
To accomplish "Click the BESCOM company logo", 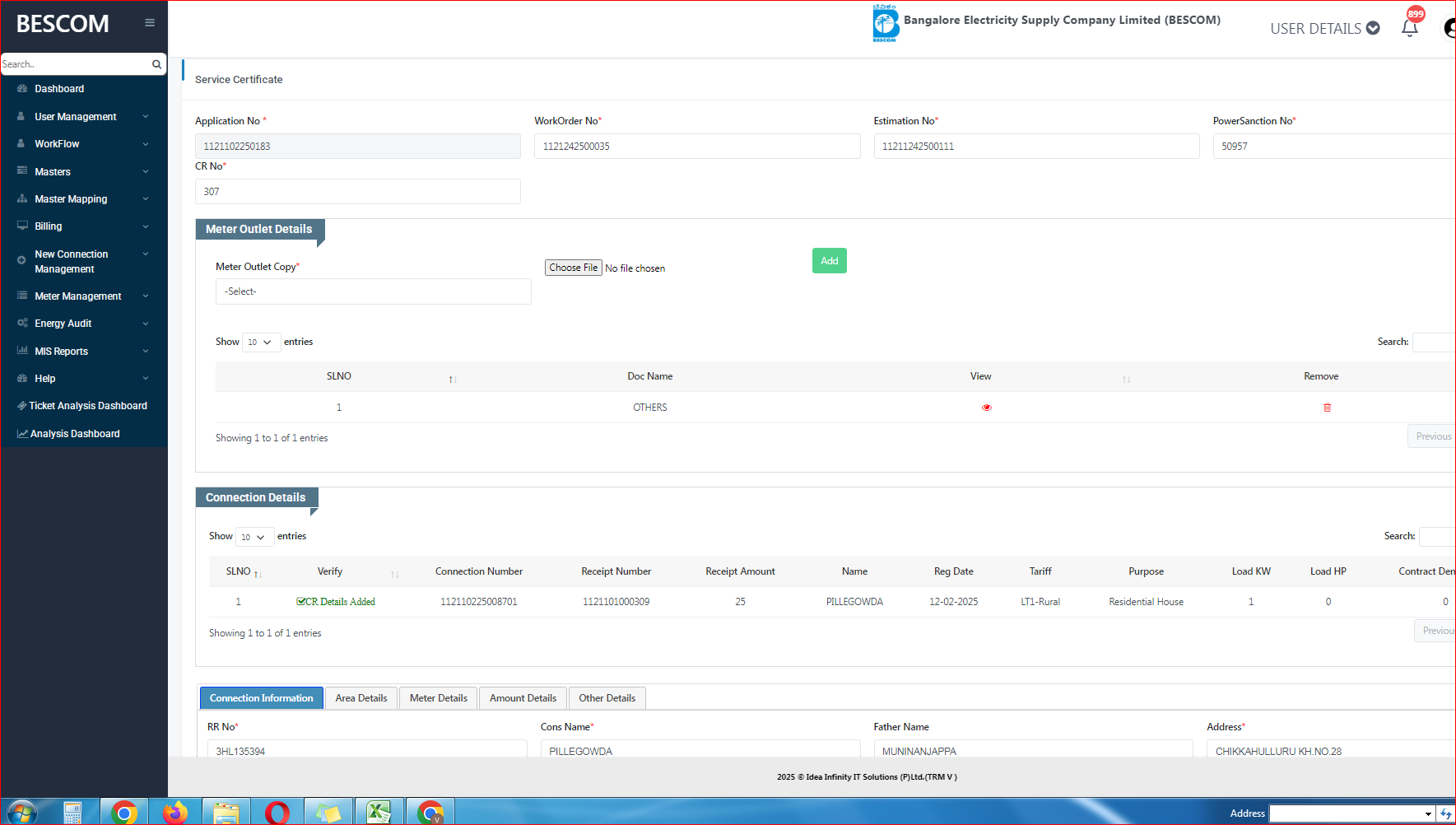I will pos(886,23).
